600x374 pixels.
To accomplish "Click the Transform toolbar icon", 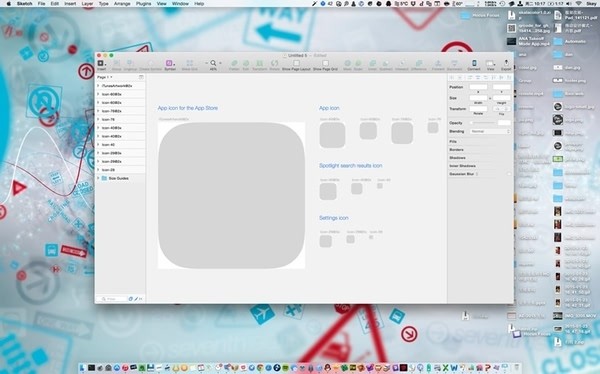I will click(x=259, y=64).
